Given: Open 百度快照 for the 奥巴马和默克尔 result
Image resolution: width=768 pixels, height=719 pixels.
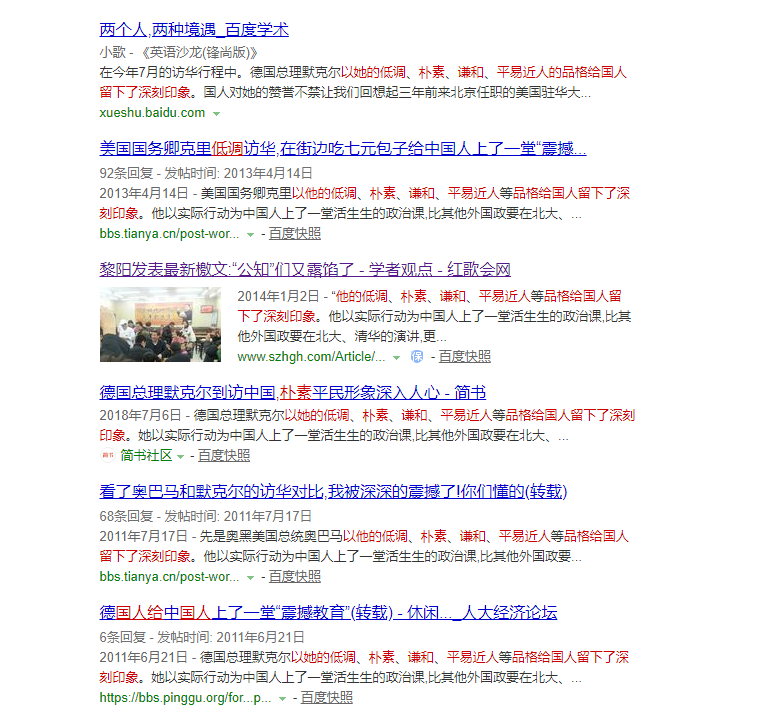Looking at the screenshot, I should pyautogui.click(x=295, y=576).
